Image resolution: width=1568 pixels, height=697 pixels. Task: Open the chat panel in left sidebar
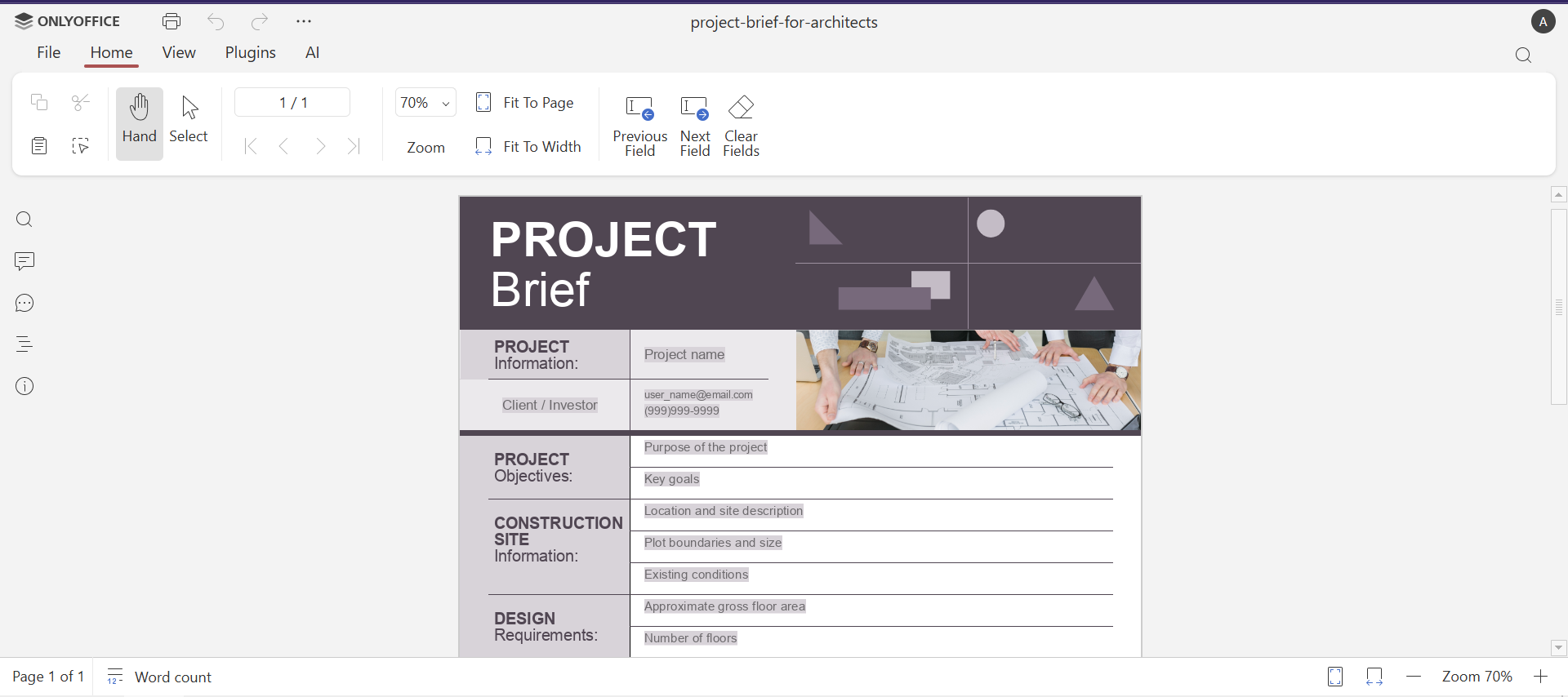(24, 304)
